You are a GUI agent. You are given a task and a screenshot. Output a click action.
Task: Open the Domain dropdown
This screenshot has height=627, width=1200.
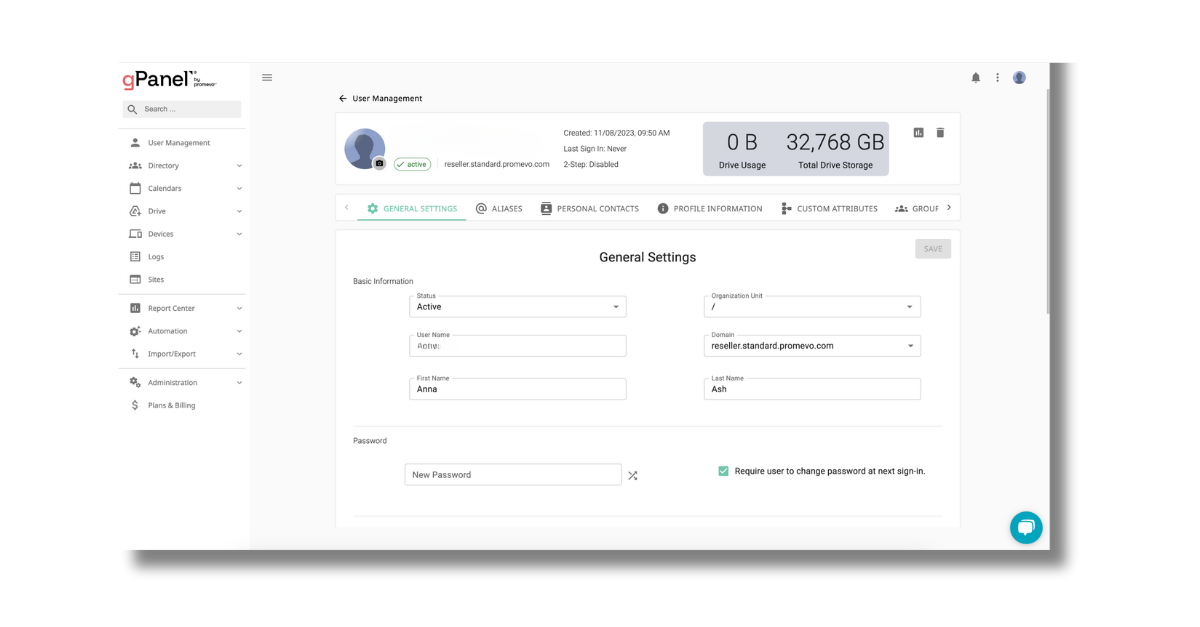click(x=910, y=345)
